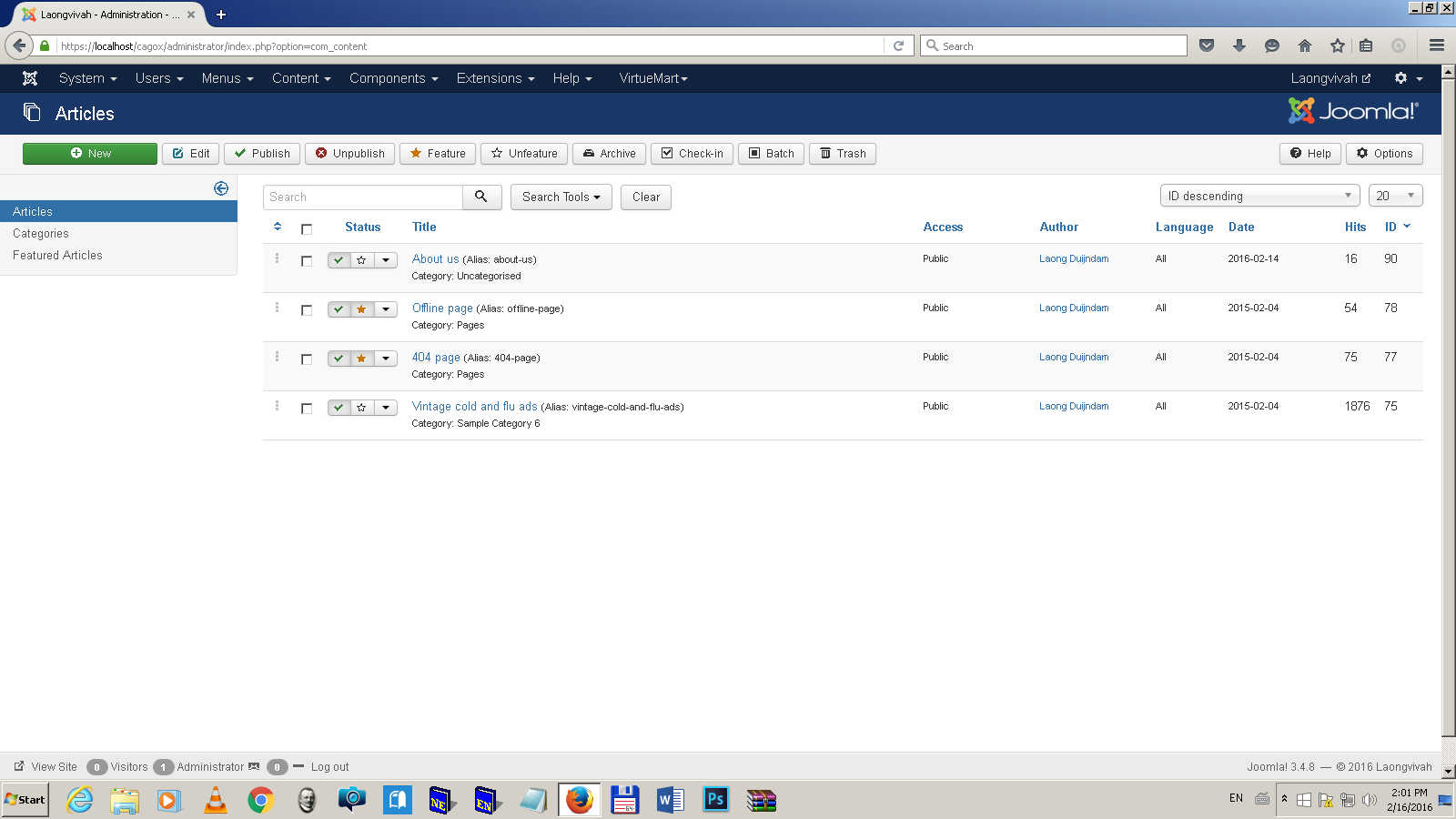The image size is (1456, 819).
Task: Toggle featured star for Offline page
Action: click(361, 309)
